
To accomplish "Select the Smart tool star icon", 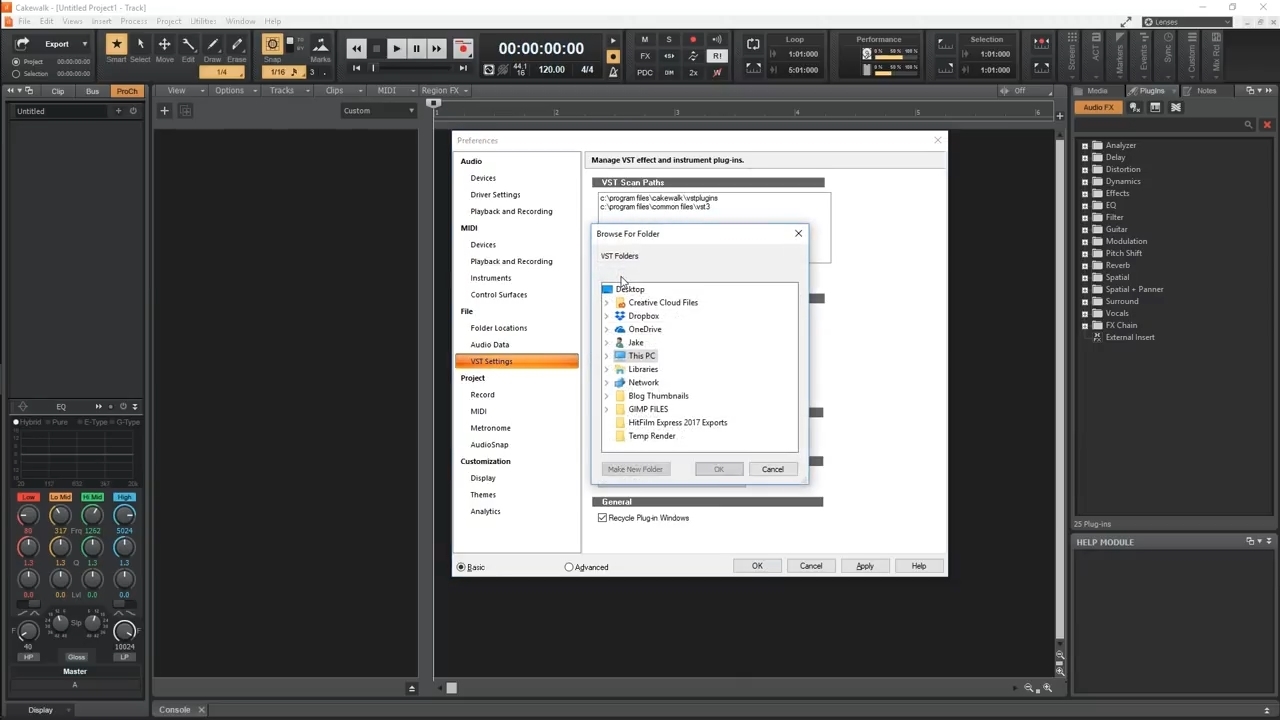I will click(117, 45).
